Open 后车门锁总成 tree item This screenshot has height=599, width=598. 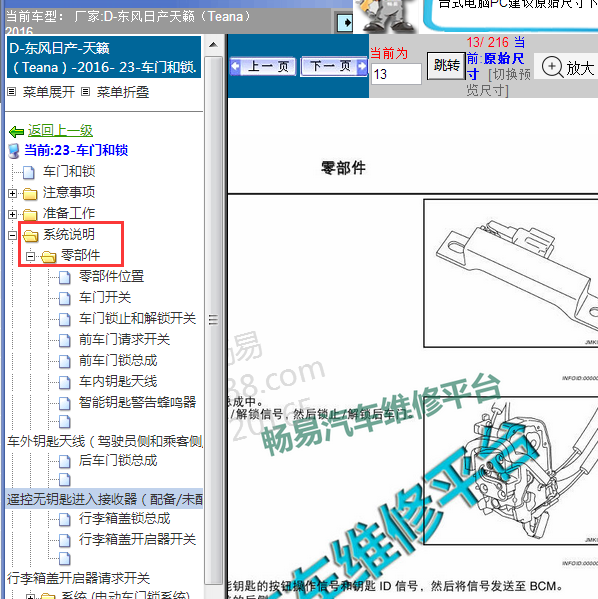tap(118, 460)
